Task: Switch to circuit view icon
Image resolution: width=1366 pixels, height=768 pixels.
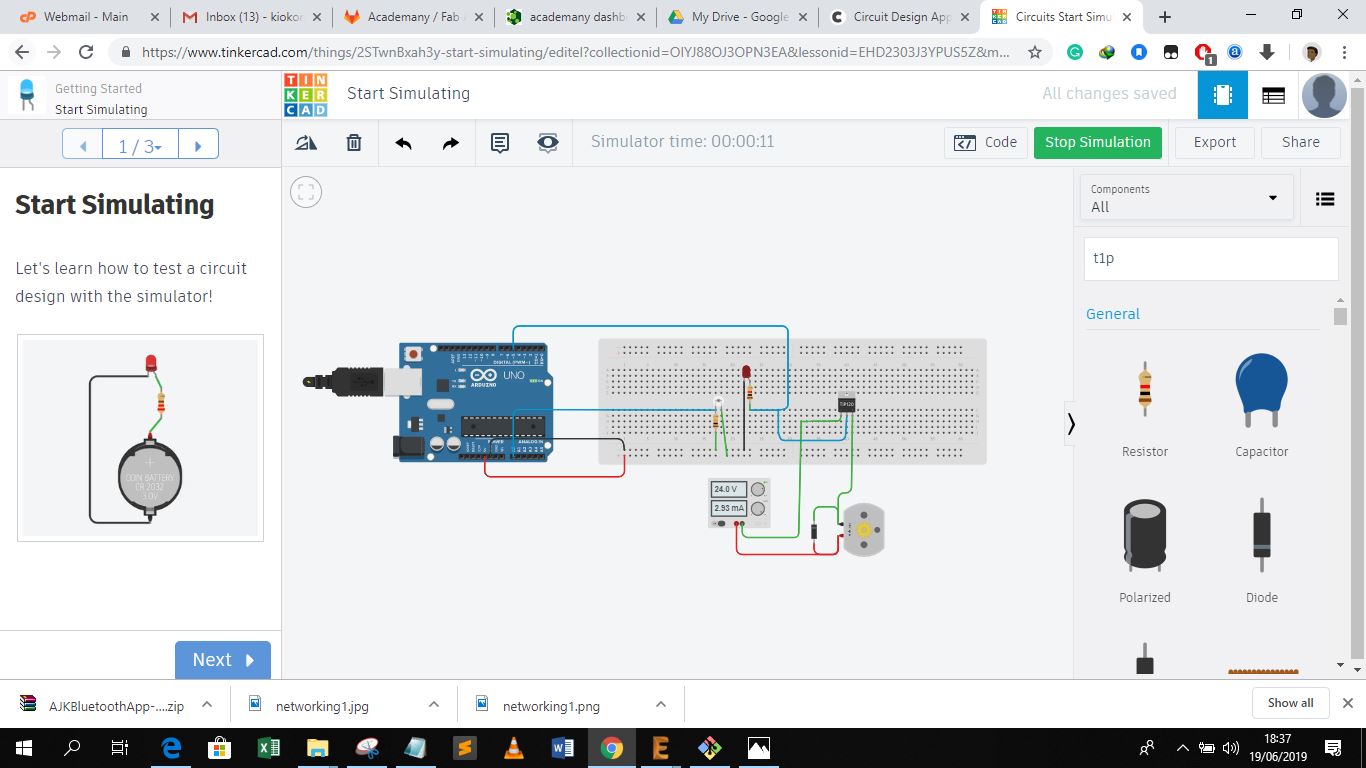Action: (1223, 95)
